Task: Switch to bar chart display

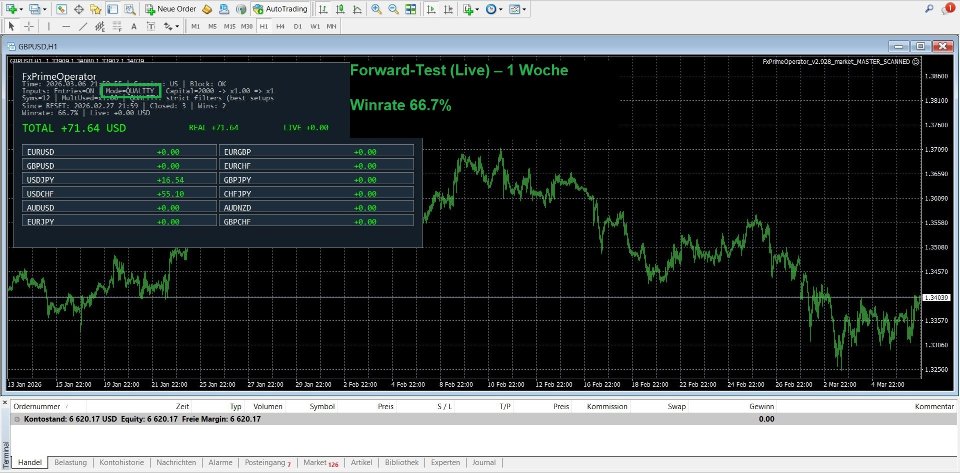Action: click(323, 9)
